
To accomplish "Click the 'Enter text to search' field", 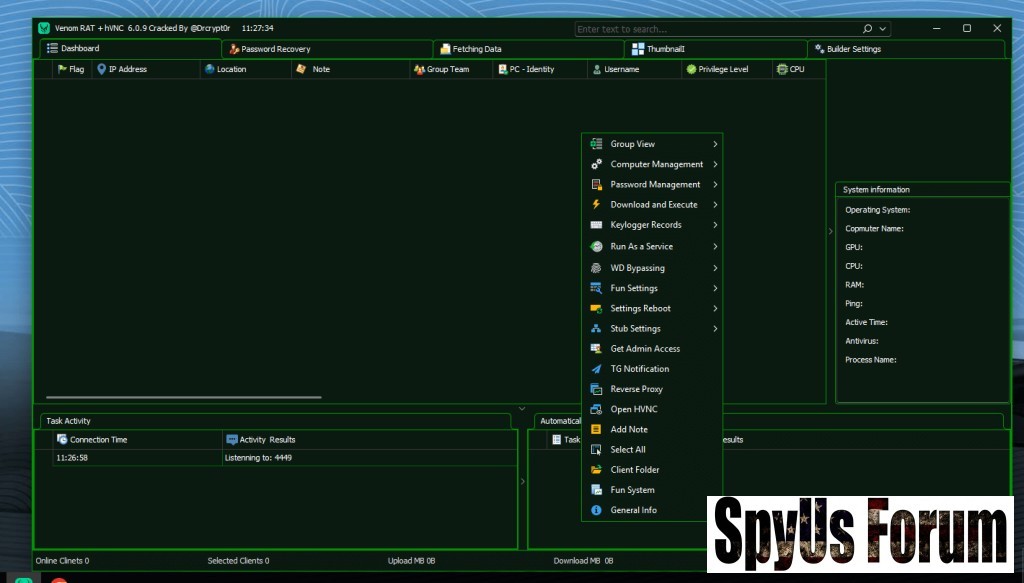I will [x=716, y=29].
